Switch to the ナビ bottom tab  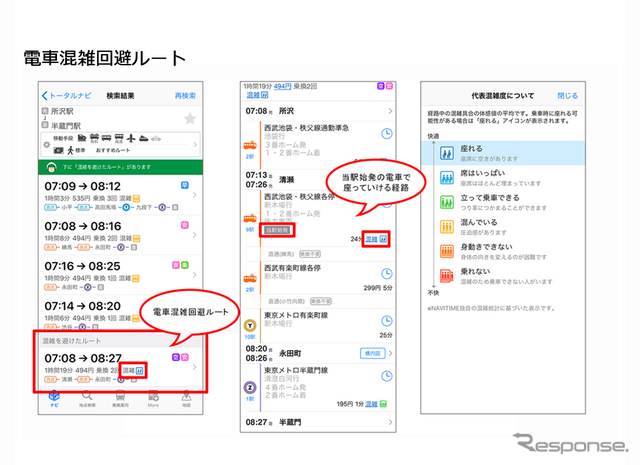(x=54, y=398)
